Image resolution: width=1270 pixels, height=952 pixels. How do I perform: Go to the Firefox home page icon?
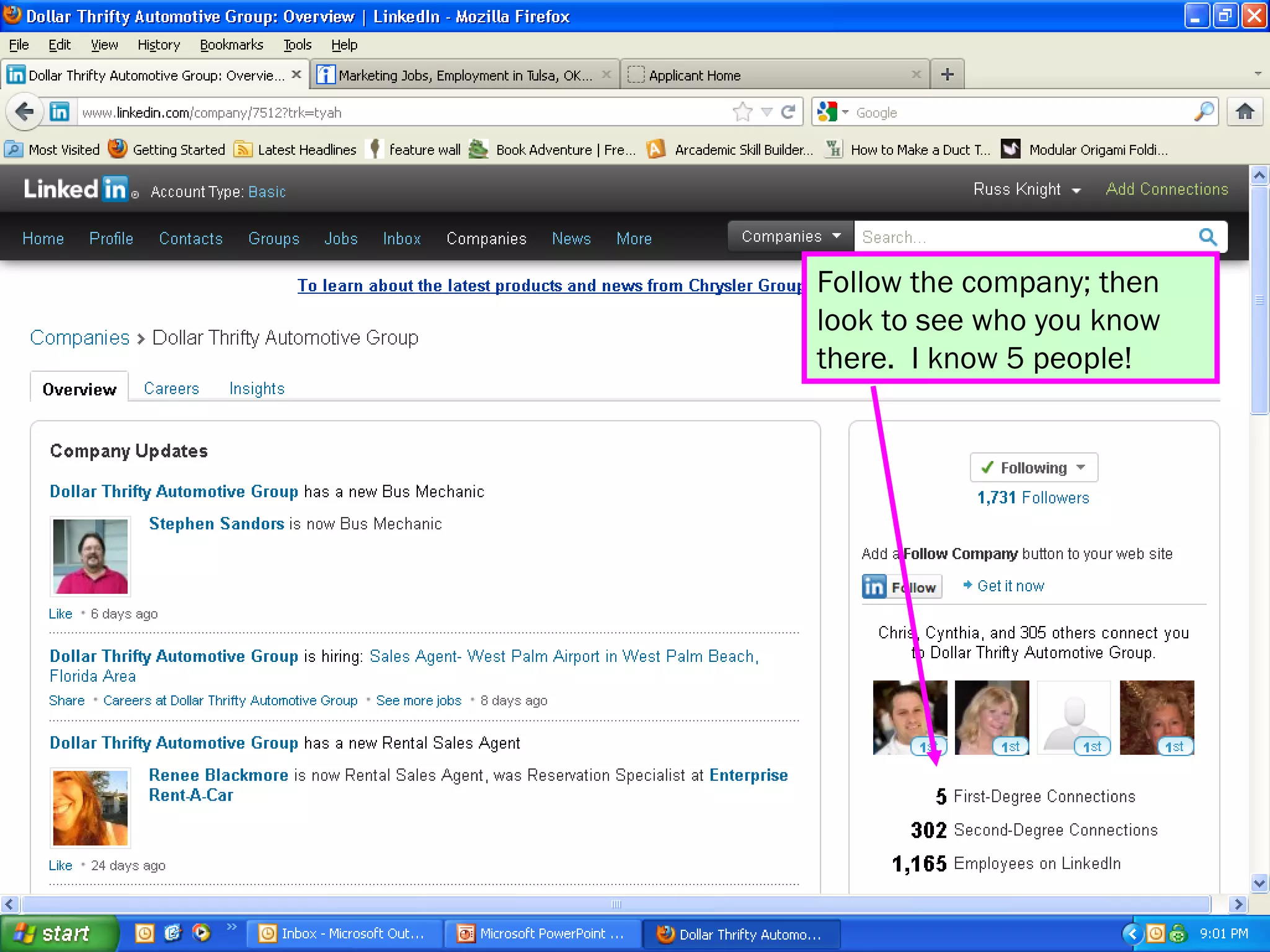pyautogui.click(x=1245, y=112)
